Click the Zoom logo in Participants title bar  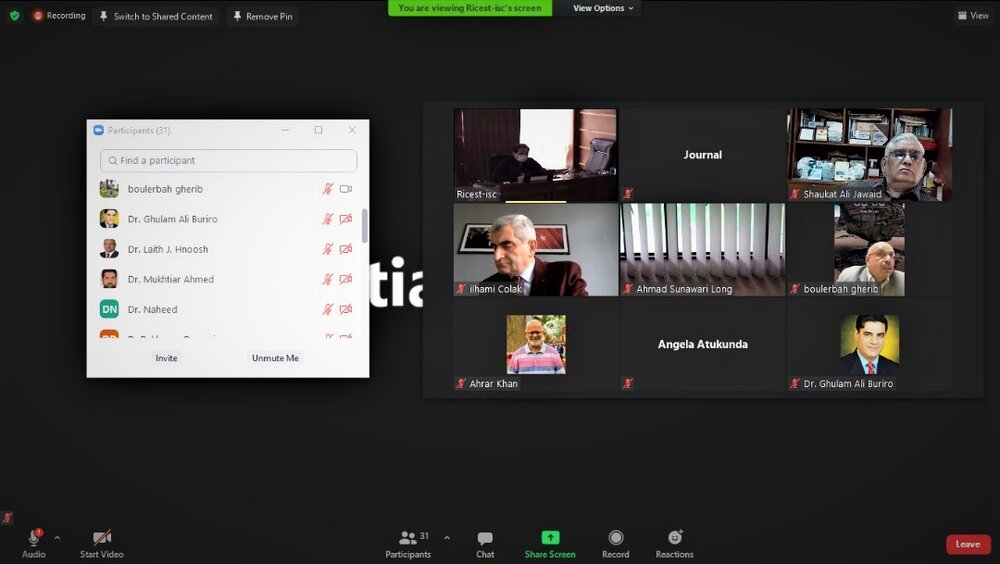pos(98,130)
